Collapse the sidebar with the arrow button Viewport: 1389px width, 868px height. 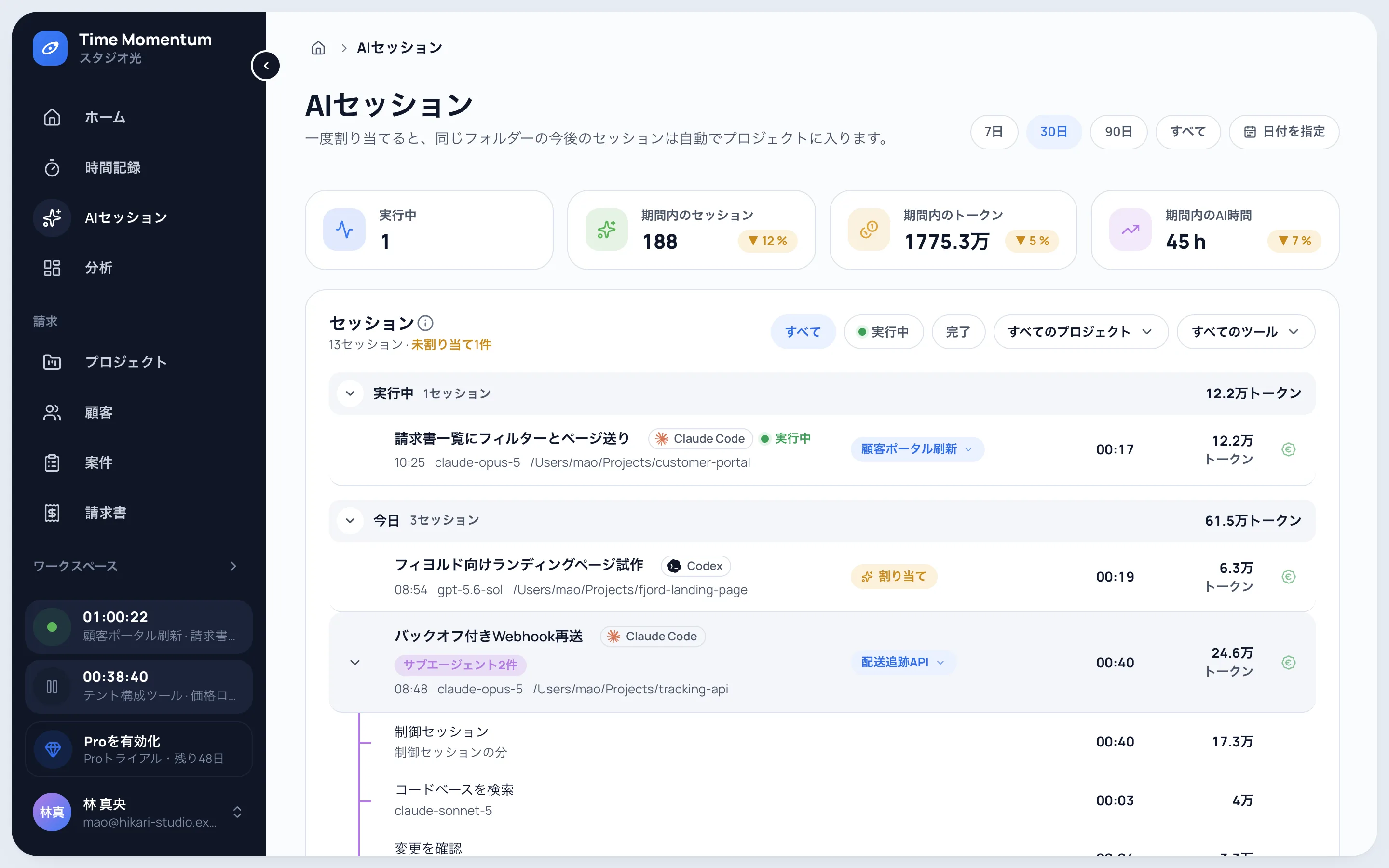point(266,66)
